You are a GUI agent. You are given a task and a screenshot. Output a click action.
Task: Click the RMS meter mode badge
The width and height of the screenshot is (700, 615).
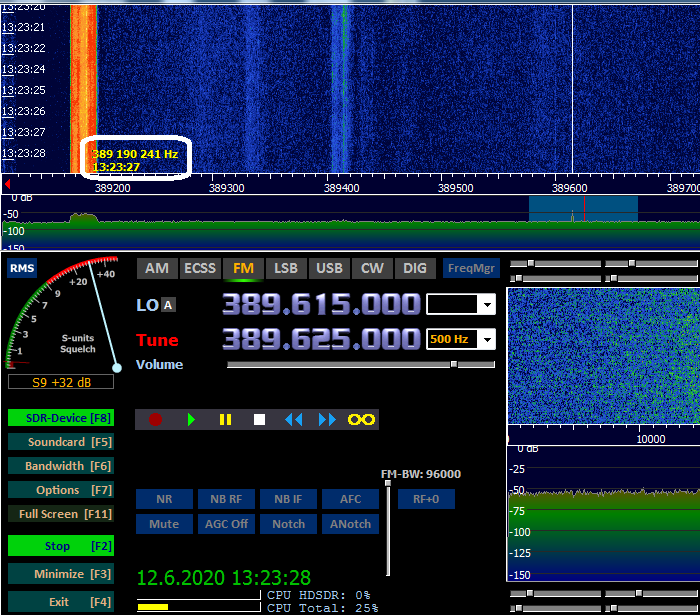point(22,268)
